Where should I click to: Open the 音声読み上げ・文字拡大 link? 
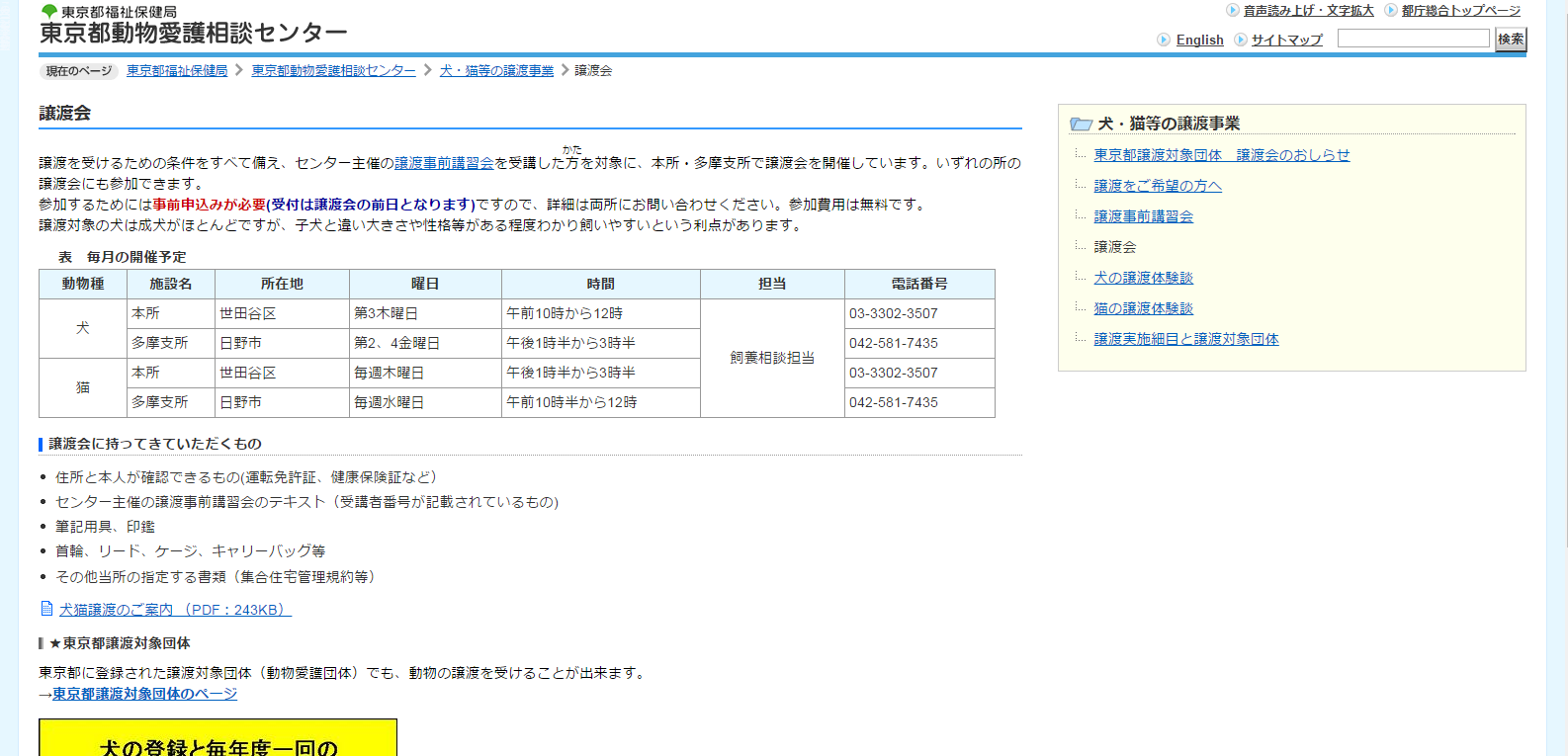(x=1308, y=10)
